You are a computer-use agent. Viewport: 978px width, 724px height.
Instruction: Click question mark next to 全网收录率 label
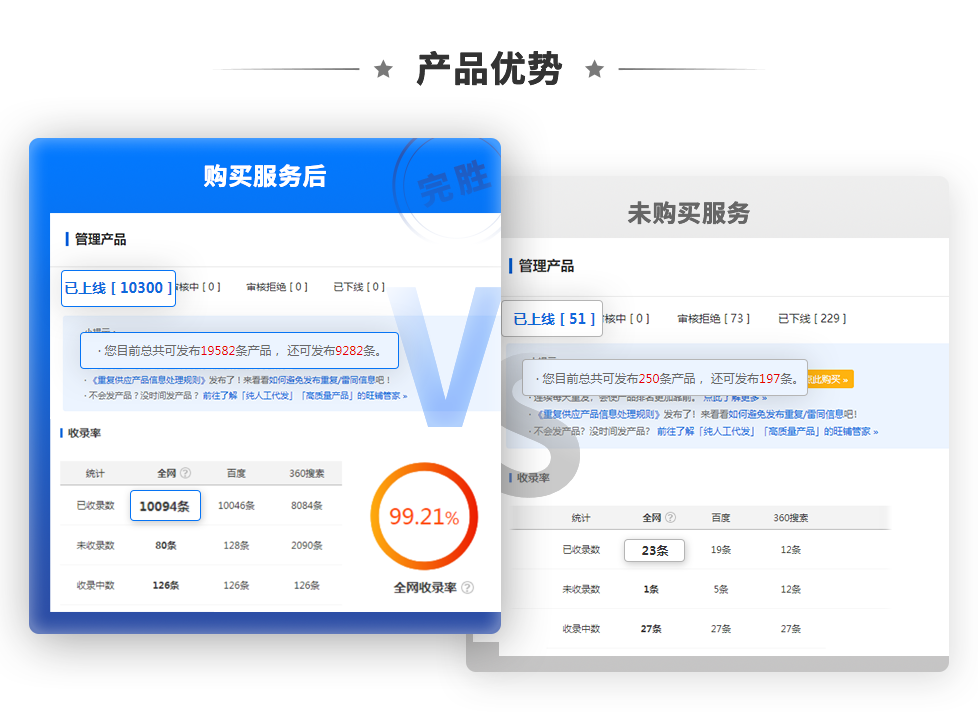click(x=467, y=587)
